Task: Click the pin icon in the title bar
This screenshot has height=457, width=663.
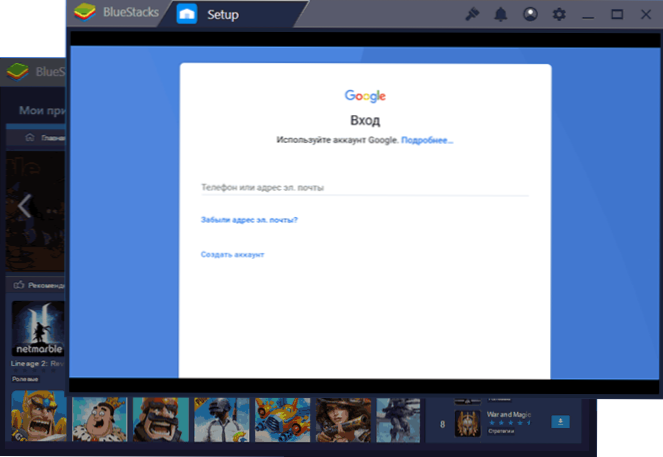Action: pos(472,14)
